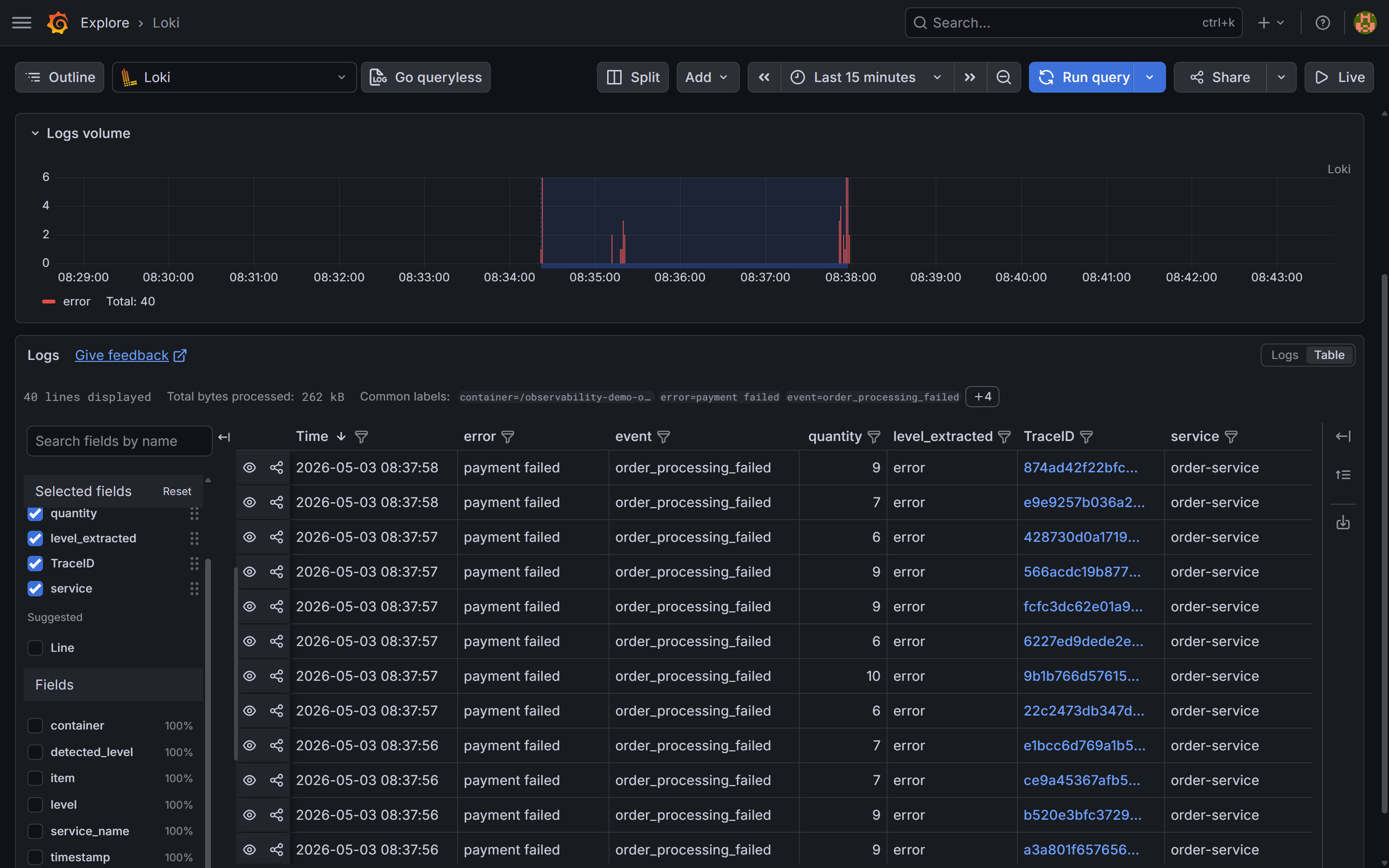Image resolution: width=1389 pixels, height=868 pixels.
Task: Switch to Table view tab
Action: (x=1329, y=355)
